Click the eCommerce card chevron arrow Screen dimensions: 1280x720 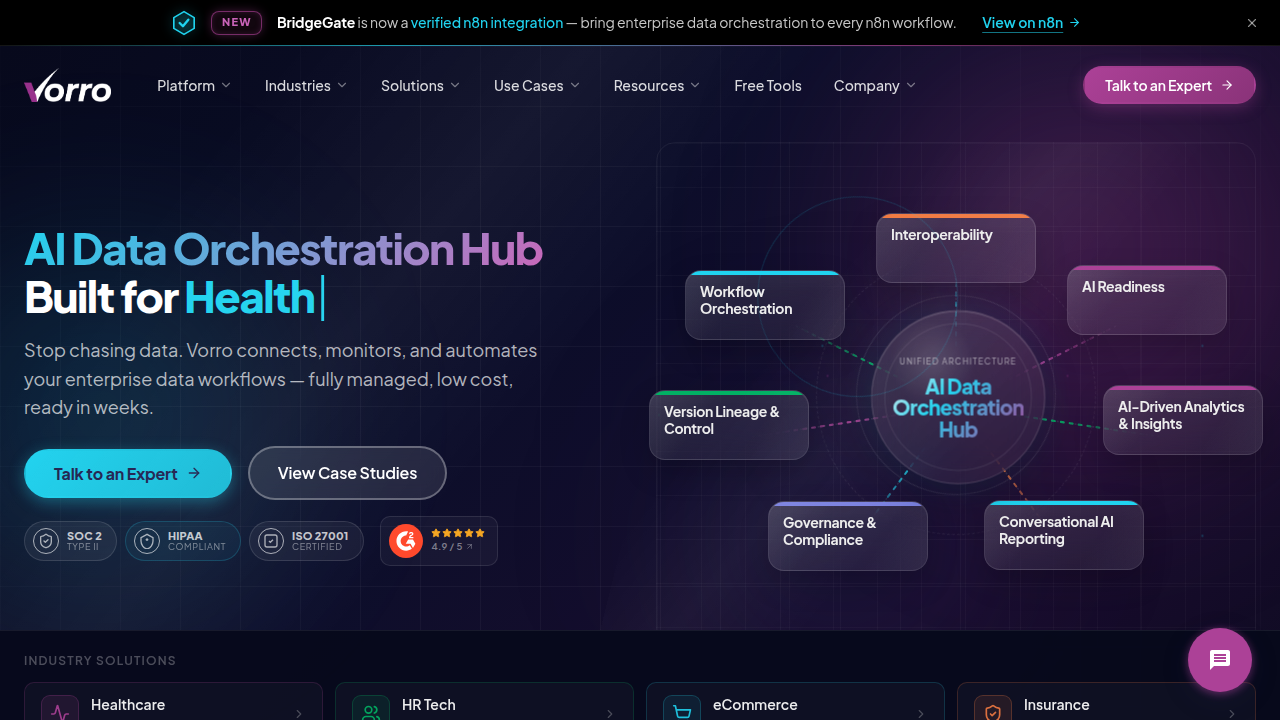tap(921, 713)
